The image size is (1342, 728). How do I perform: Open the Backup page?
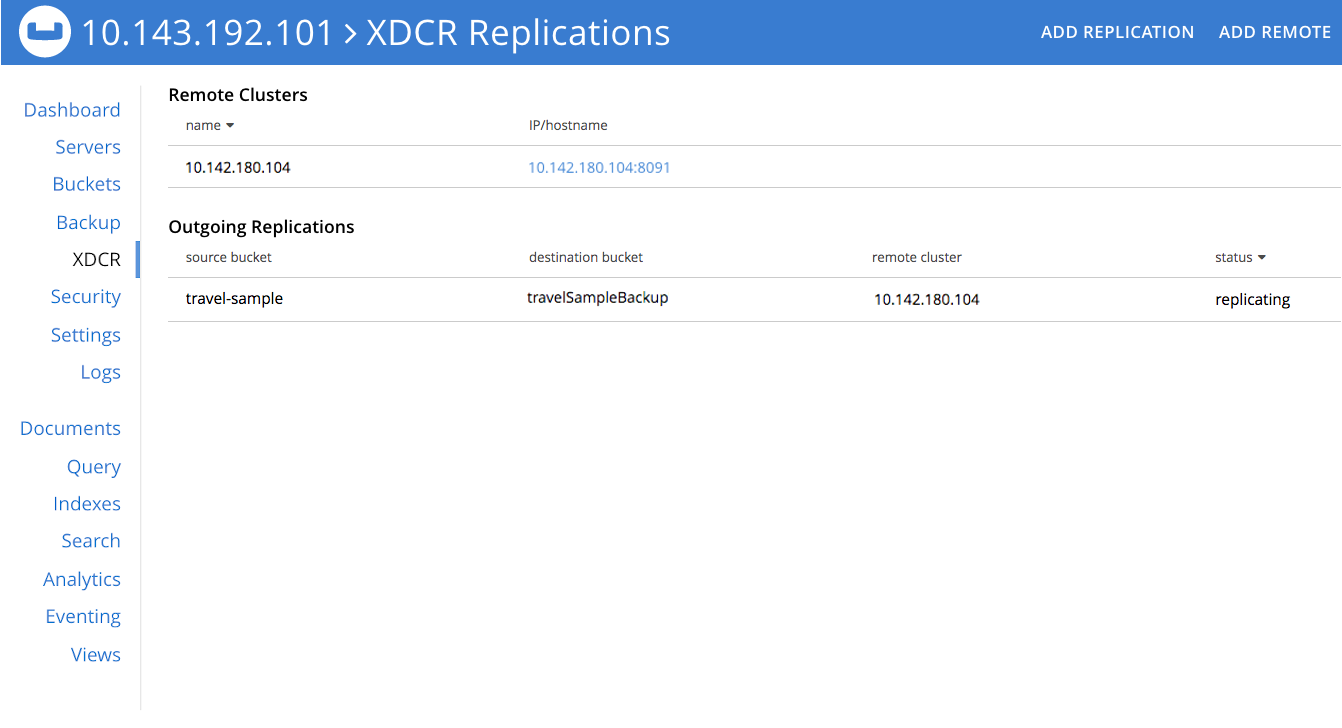88,221
